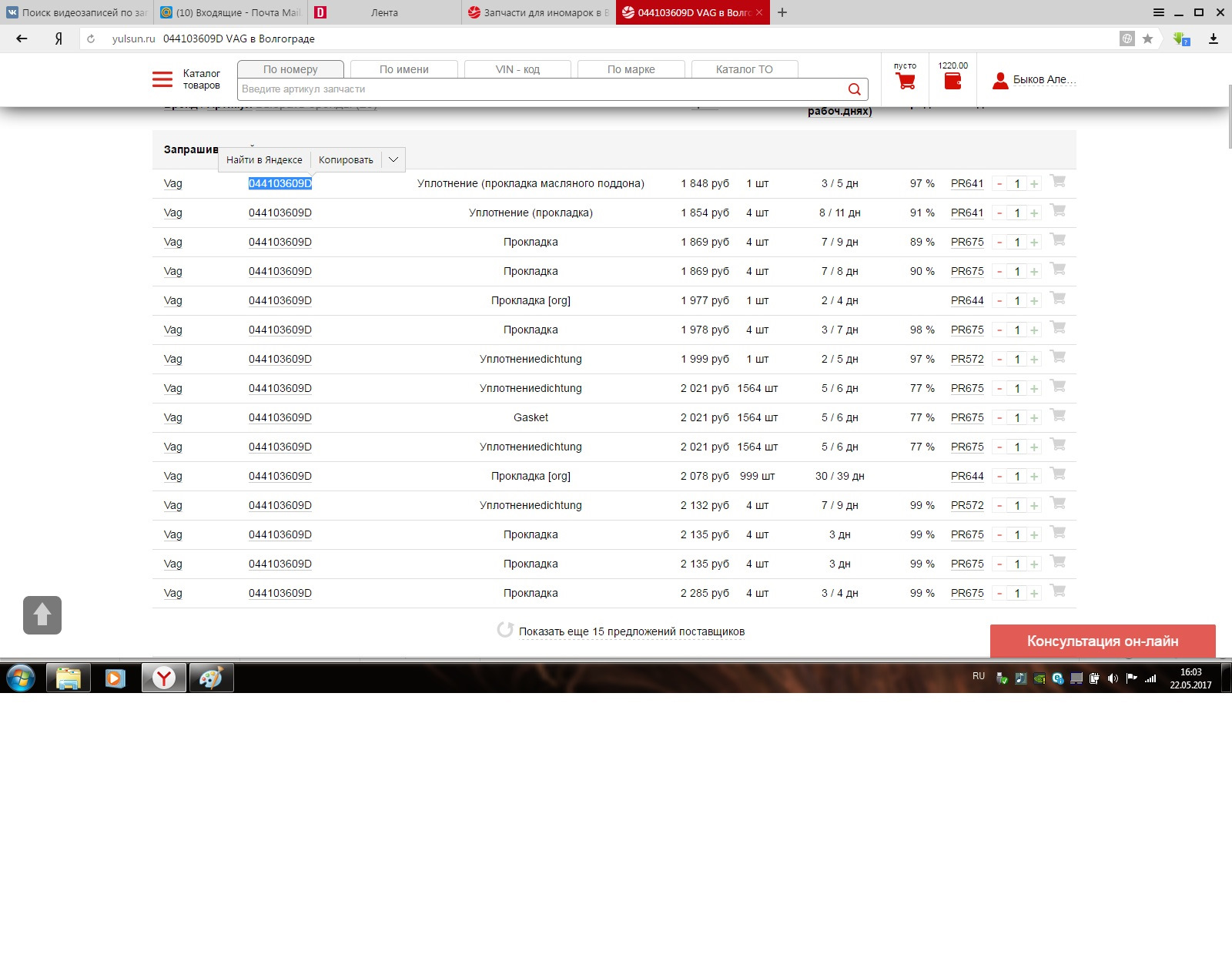Open the wallet balance 1220.00 icon
The image size is (1232, 961).
[x=952, y=81]
